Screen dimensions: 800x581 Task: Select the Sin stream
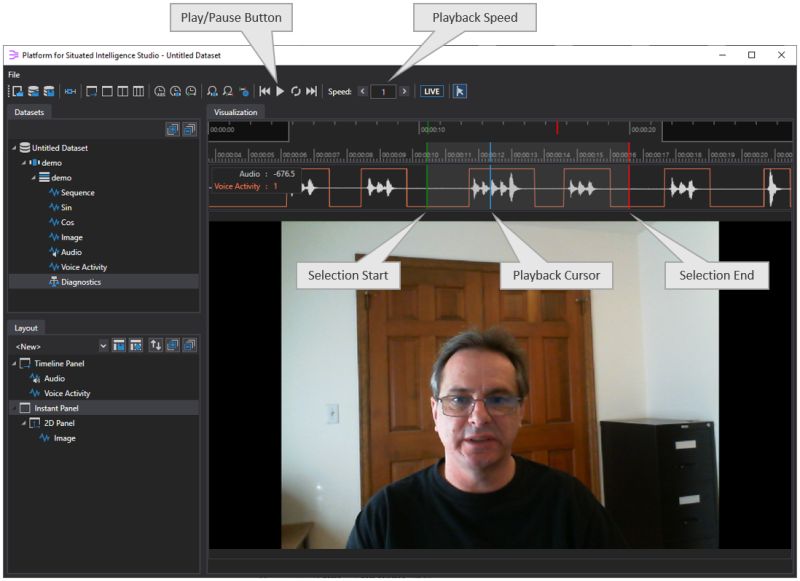click(x=66, y=208)
